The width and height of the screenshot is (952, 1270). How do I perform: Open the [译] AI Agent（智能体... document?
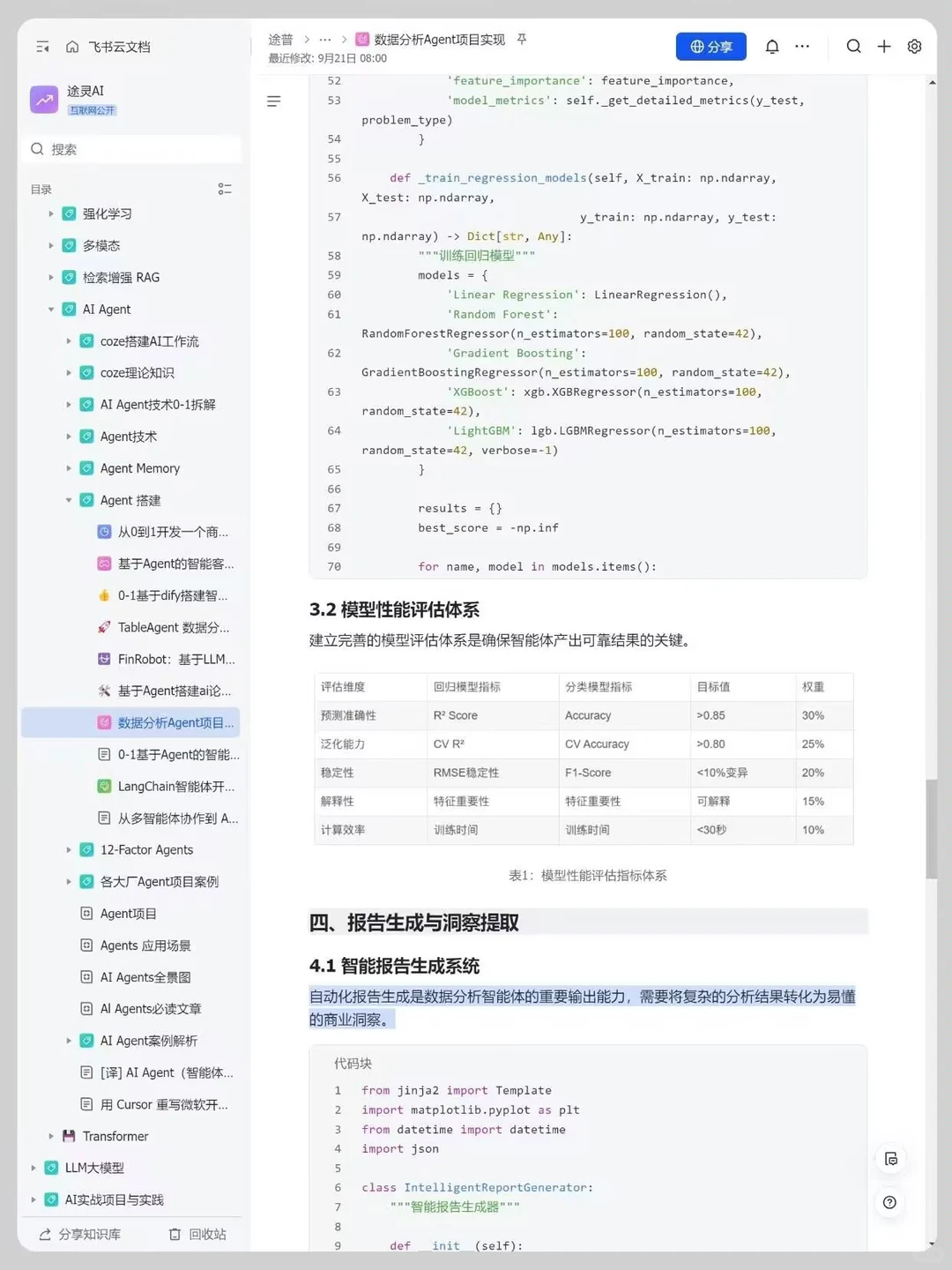[166, 1072]
